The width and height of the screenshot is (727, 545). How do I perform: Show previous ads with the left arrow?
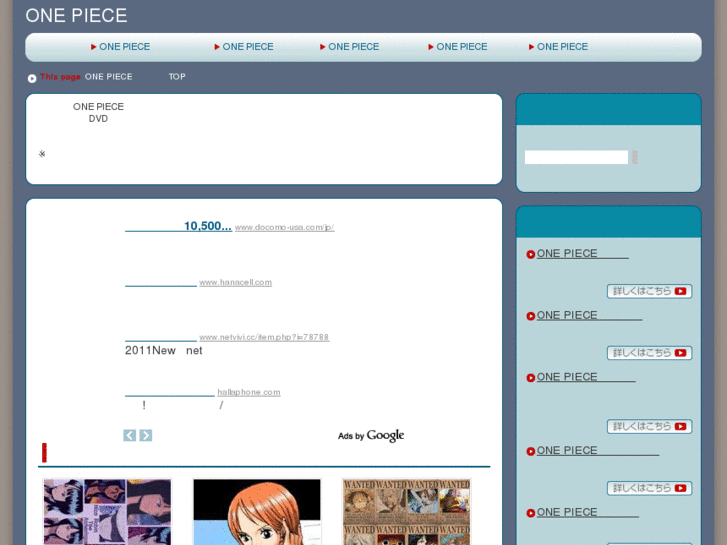[129, 435]
